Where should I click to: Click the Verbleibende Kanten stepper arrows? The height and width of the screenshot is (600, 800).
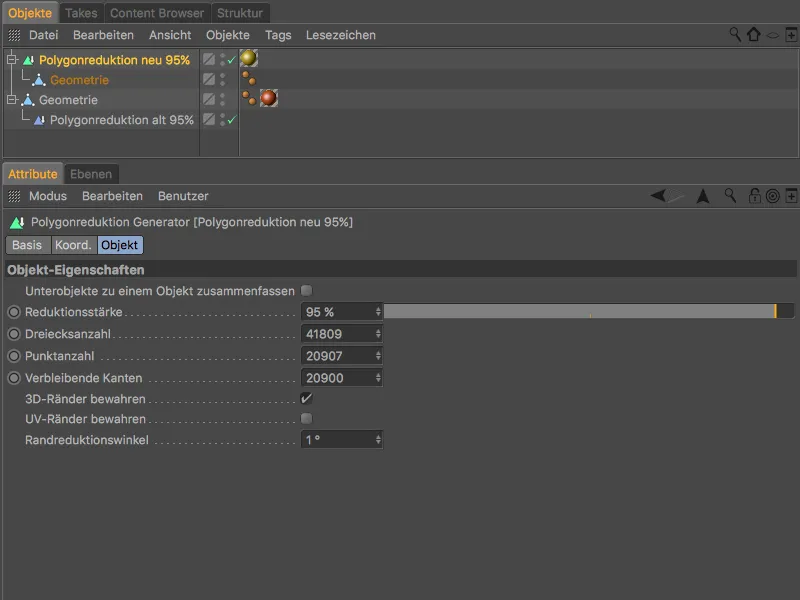pyautogui.click(x=378, y=378)
